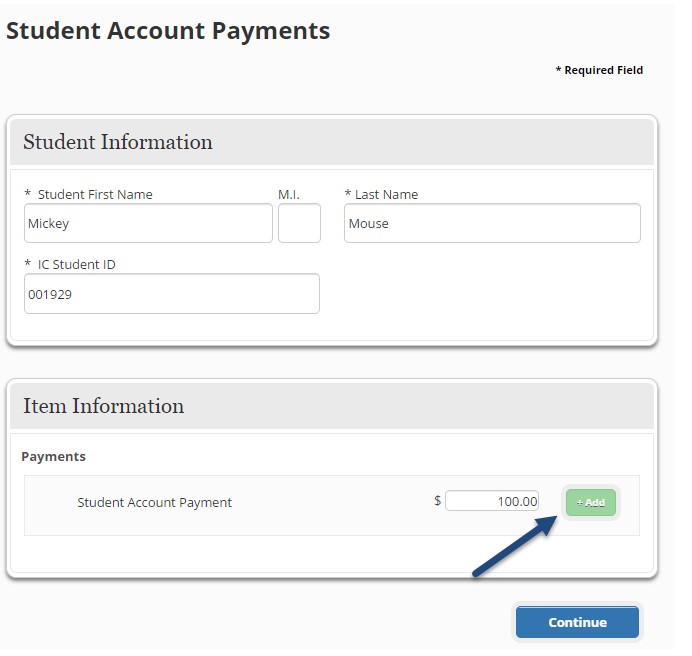Screen dimensions: 692x656
Task: Click the Student Account Payments page heading
Action: (x=168, y=31)
